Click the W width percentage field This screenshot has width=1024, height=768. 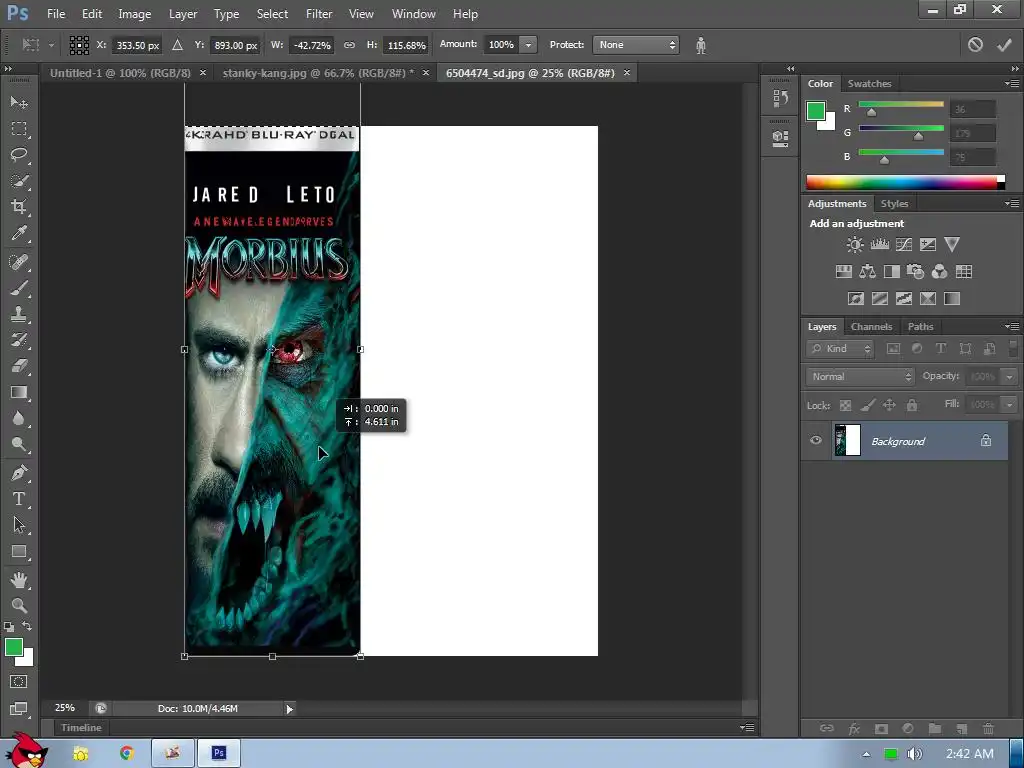(312, 45)
